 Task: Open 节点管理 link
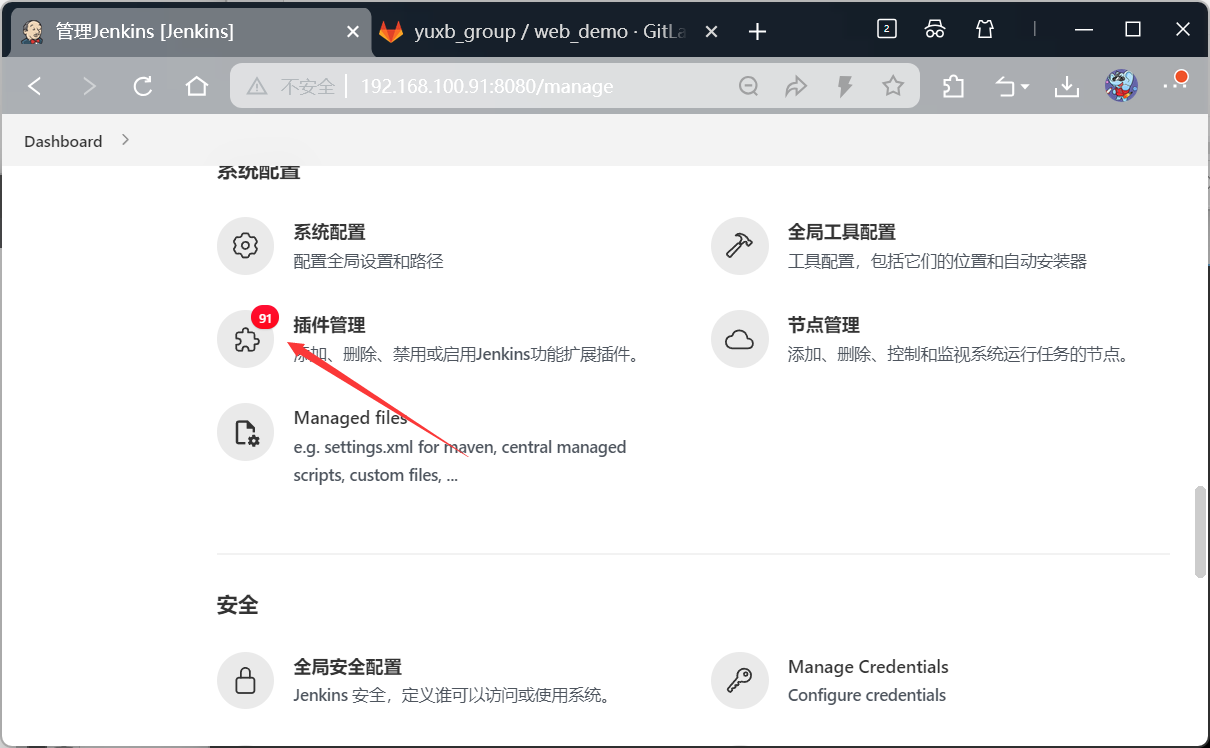823,325
